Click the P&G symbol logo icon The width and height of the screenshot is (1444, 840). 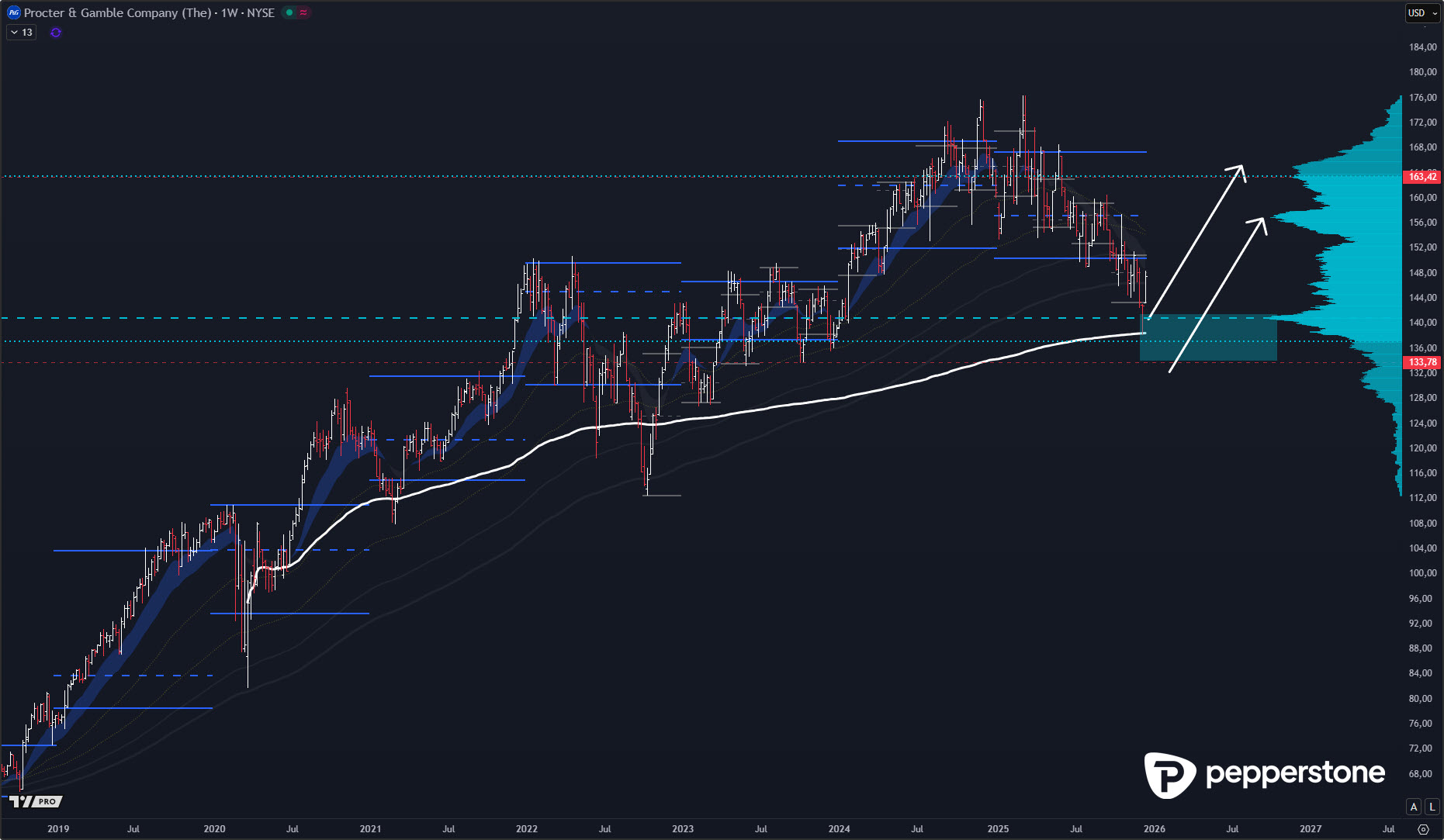click(x=13, y=12)
